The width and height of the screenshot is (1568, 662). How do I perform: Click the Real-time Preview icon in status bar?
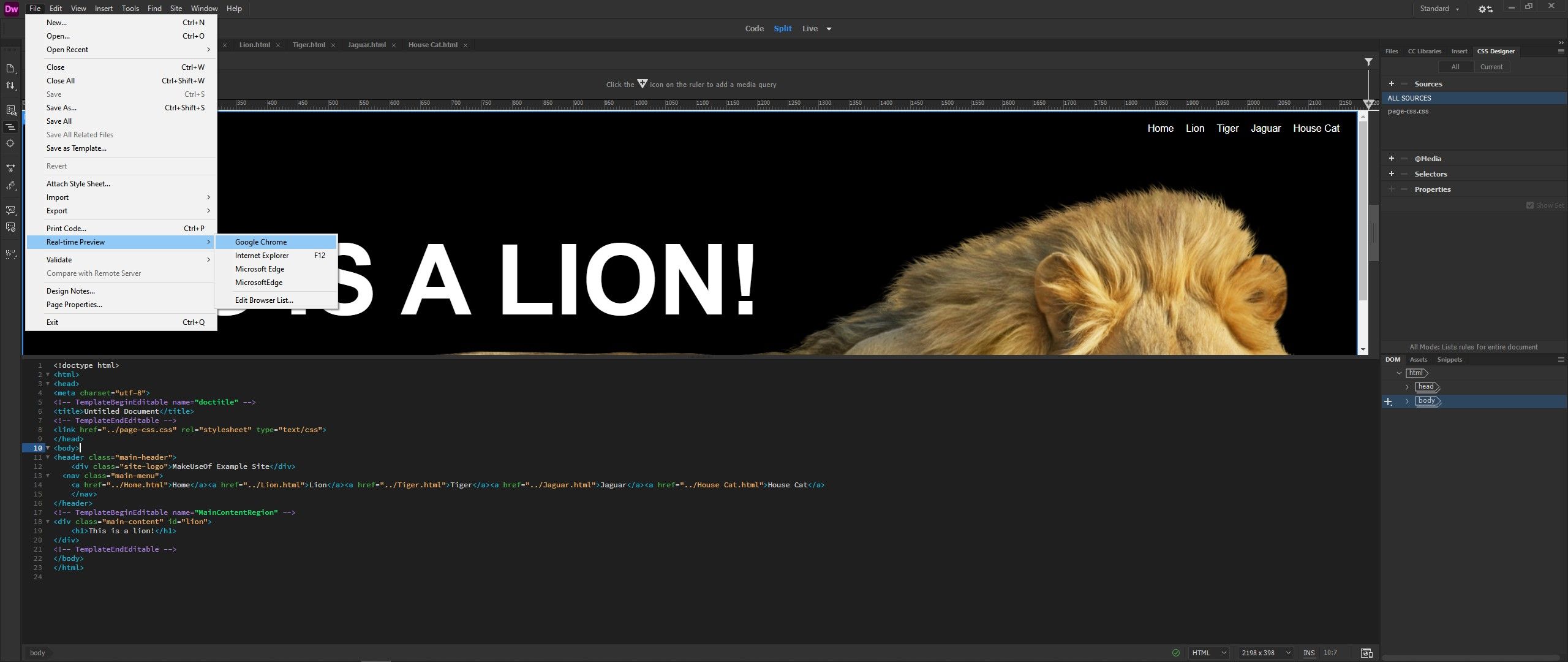[1366, 652]
